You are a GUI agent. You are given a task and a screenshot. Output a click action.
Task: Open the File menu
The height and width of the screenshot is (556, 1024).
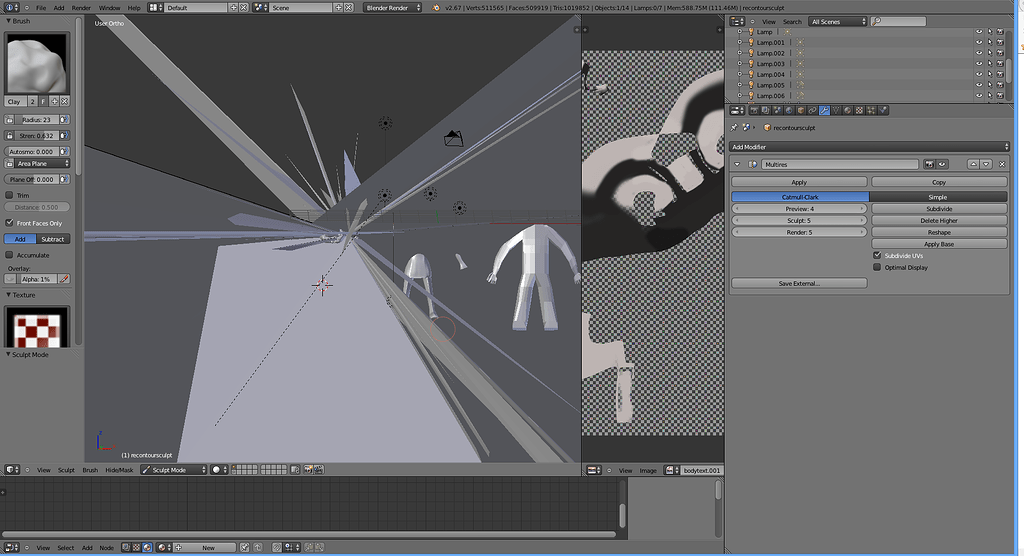click(x=41, y=8)
